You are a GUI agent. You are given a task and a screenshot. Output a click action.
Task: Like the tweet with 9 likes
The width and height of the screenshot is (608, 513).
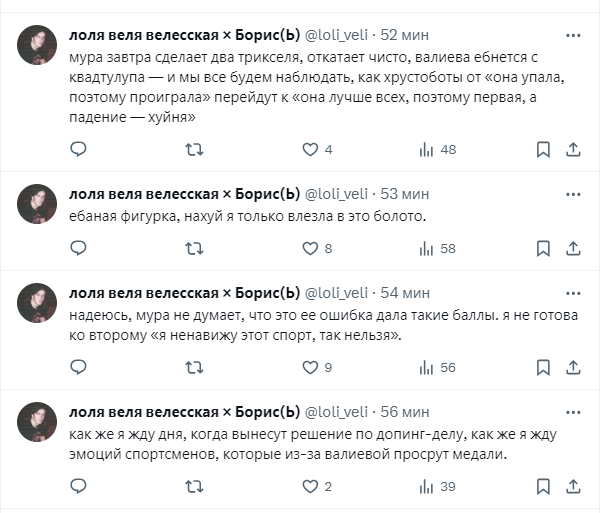[x=310, y=367]
